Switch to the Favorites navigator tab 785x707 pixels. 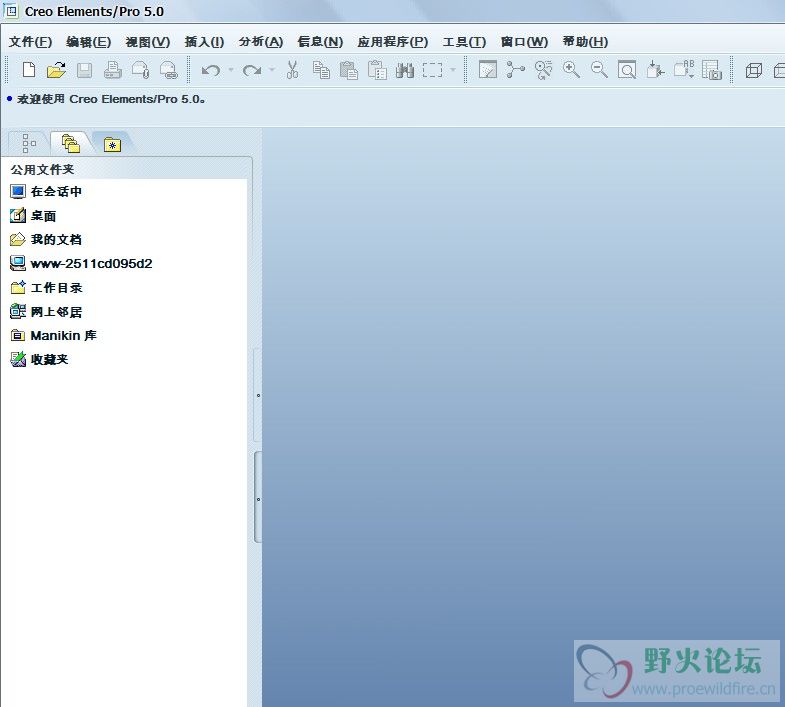(x=112, y=144)
